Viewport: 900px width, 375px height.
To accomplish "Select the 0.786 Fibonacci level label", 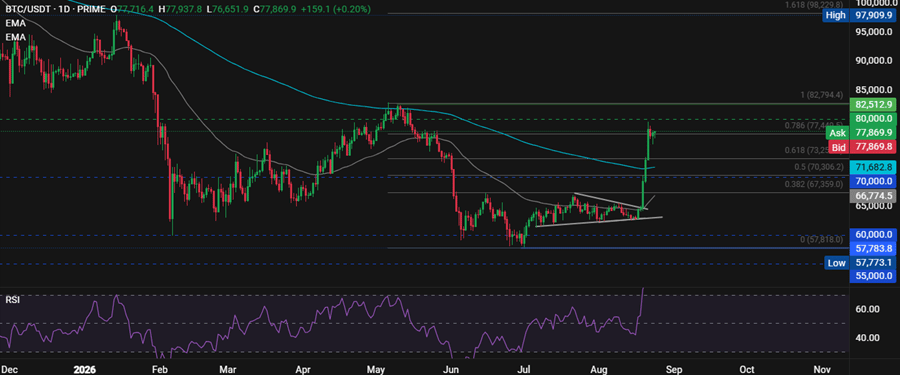I will (814, 125).
